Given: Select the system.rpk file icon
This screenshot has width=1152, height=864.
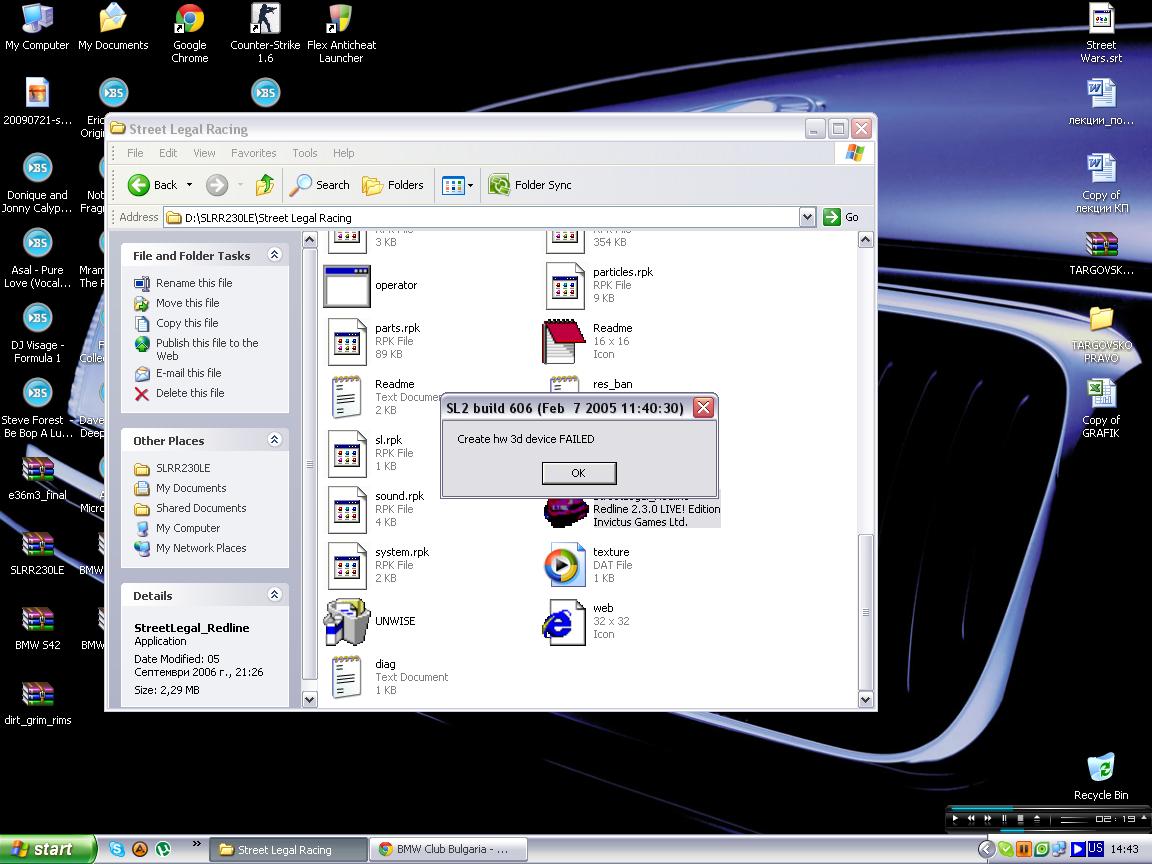Looking at the screenshot, I should 347,565.
